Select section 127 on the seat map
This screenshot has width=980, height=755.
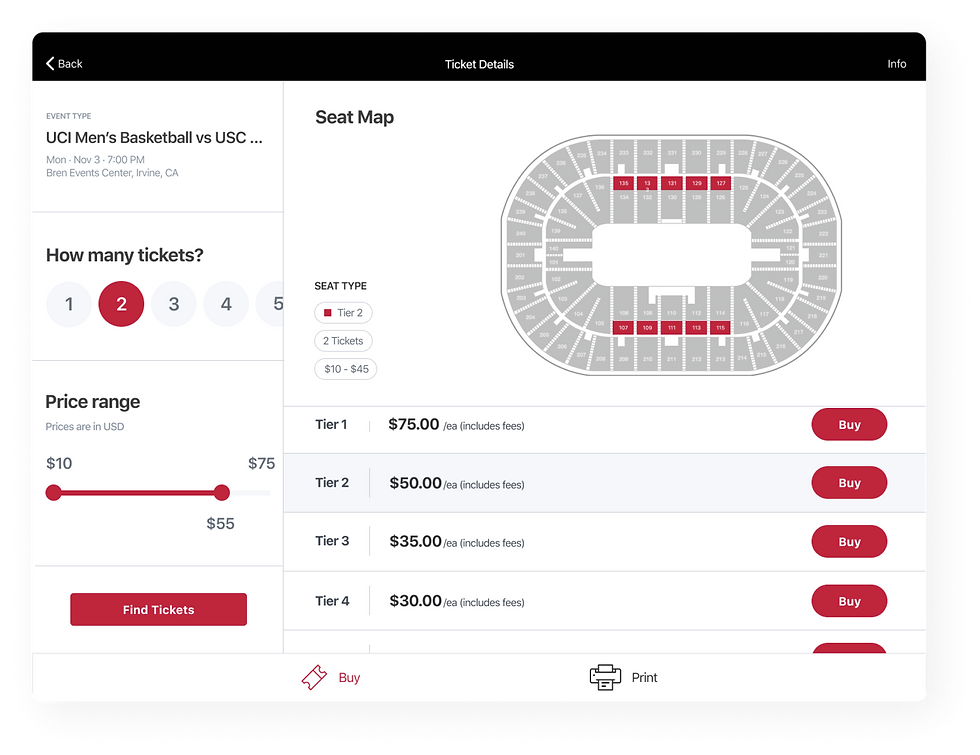(721, 183)
